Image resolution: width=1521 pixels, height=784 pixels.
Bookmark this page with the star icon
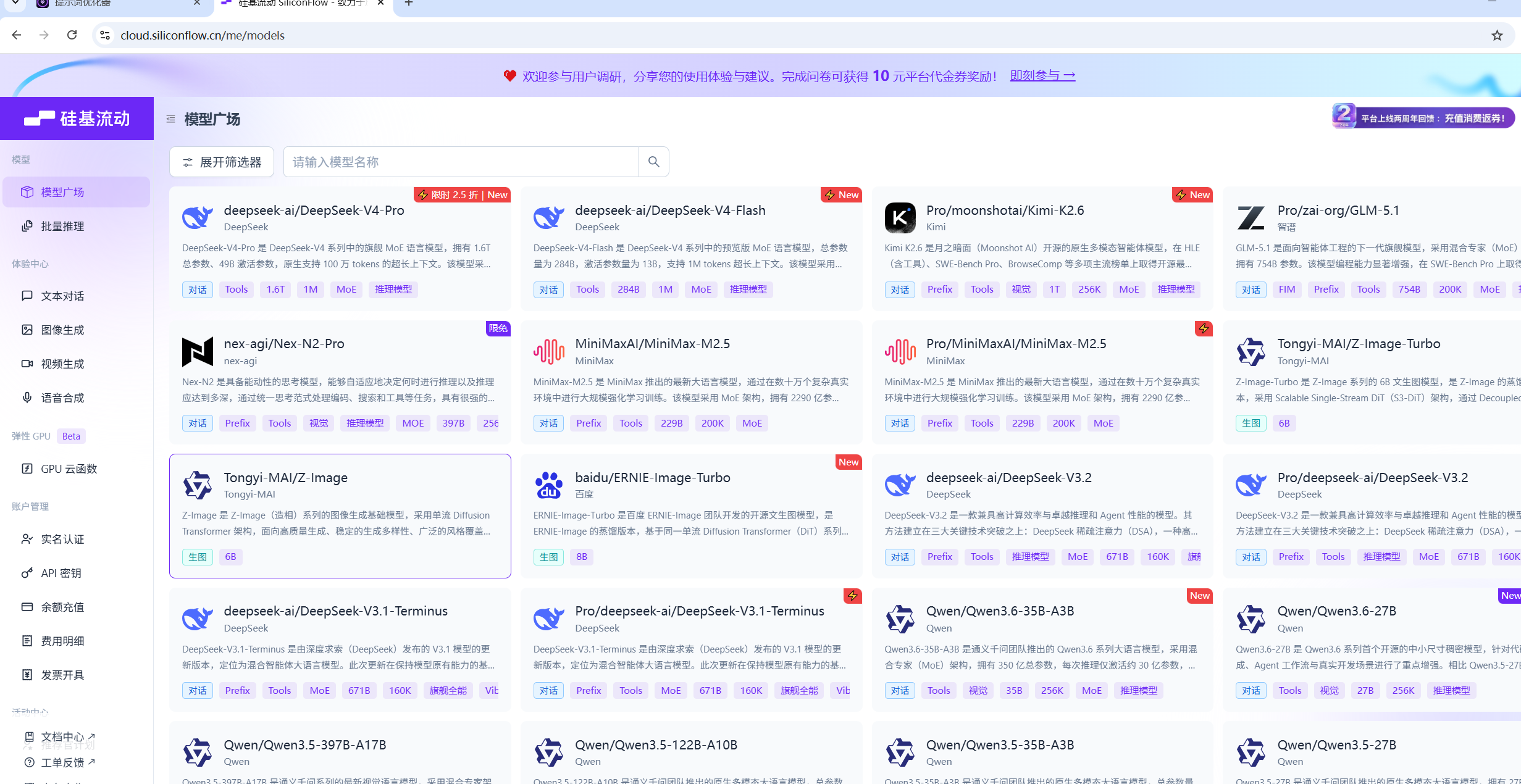click(x=1497, y=35)
